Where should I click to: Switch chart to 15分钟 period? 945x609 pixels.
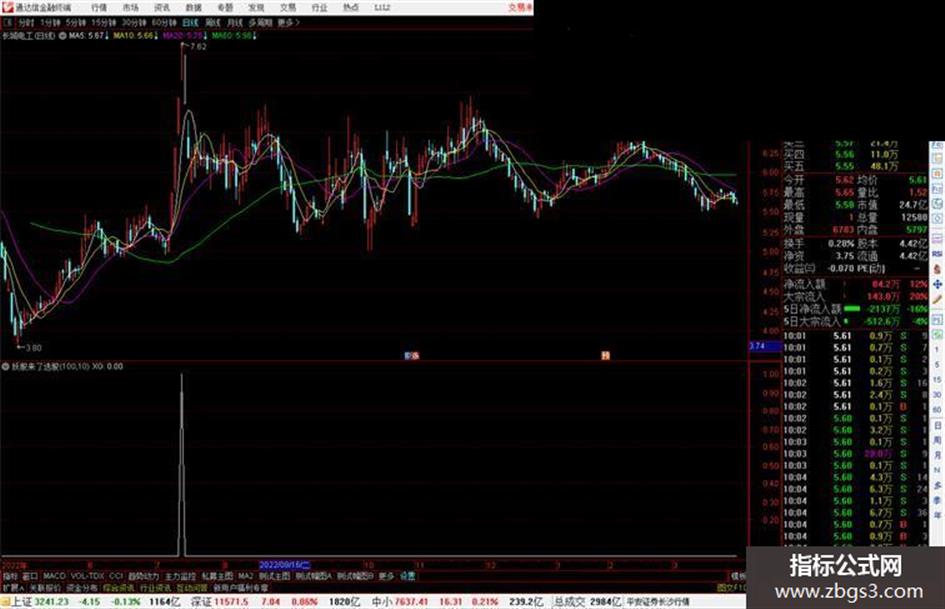point(103,22)
